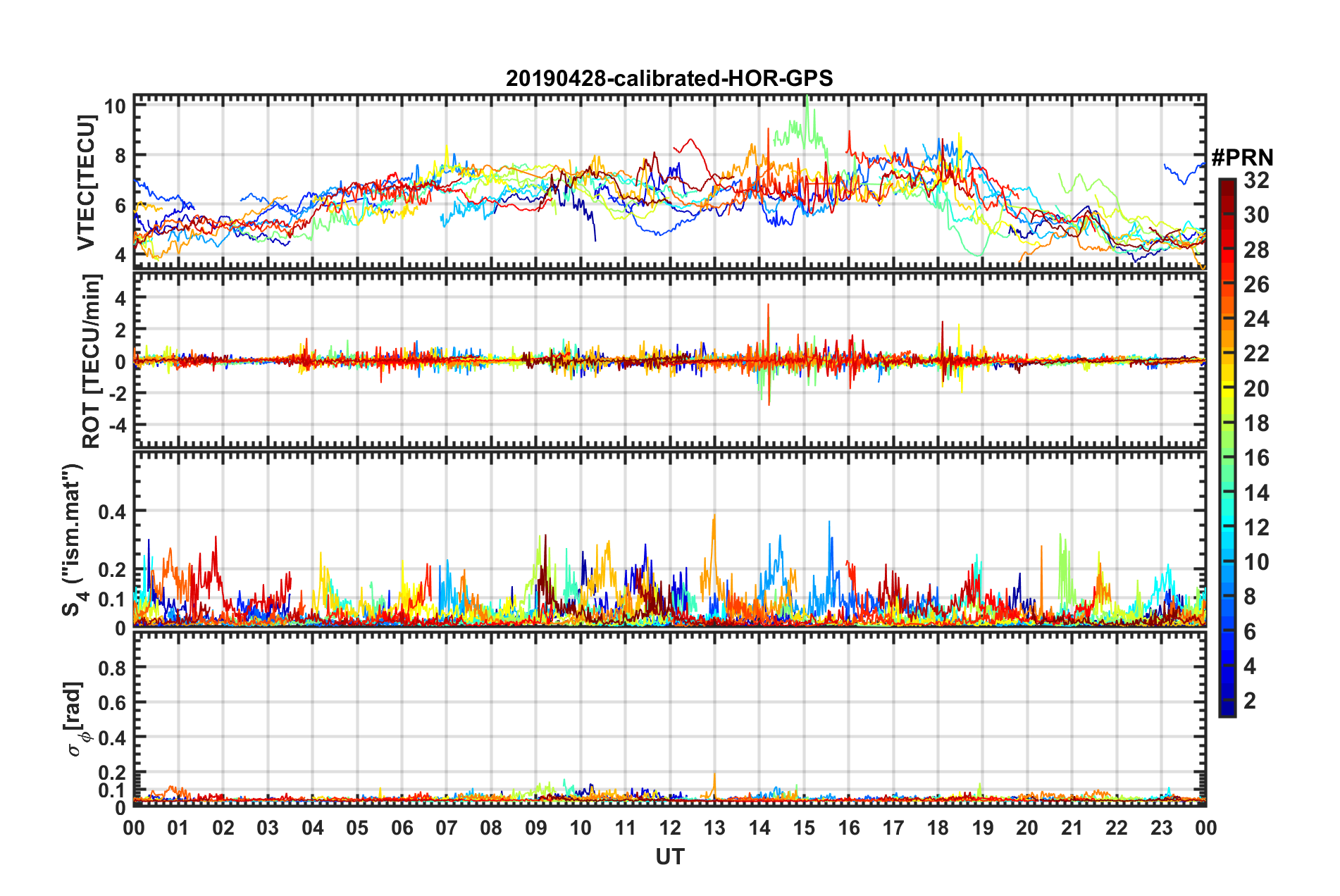Click UT axis tick label "21"

point(1072,828)
